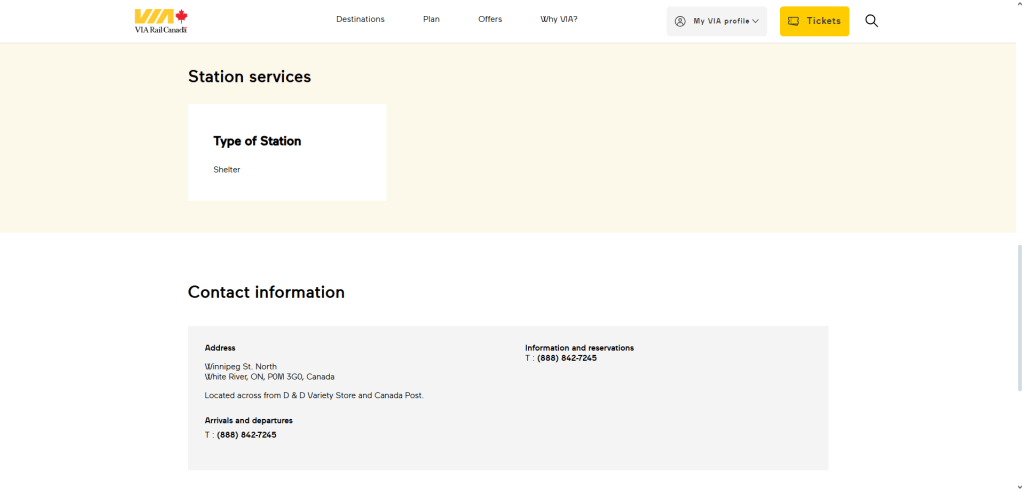
Task: Expand the My VIA profile chevron
Action: tap(756, 21)
